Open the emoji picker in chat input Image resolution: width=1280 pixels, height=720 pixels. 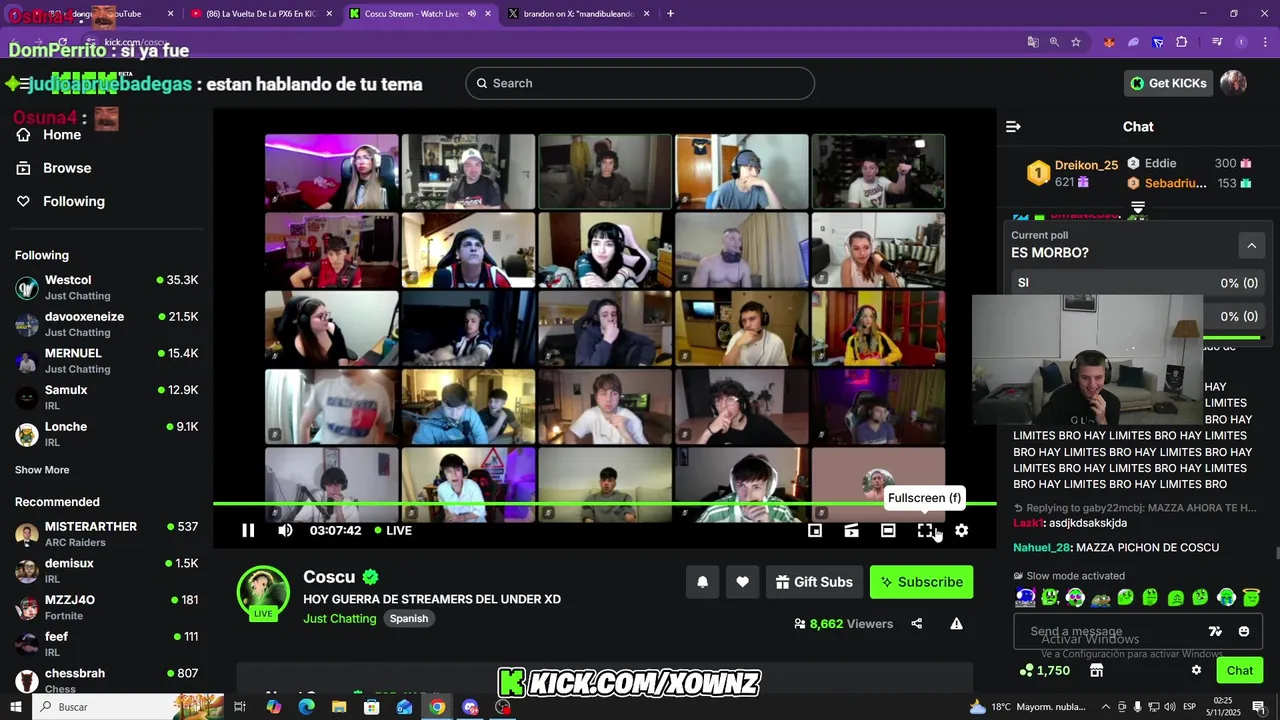point(1244,631)
